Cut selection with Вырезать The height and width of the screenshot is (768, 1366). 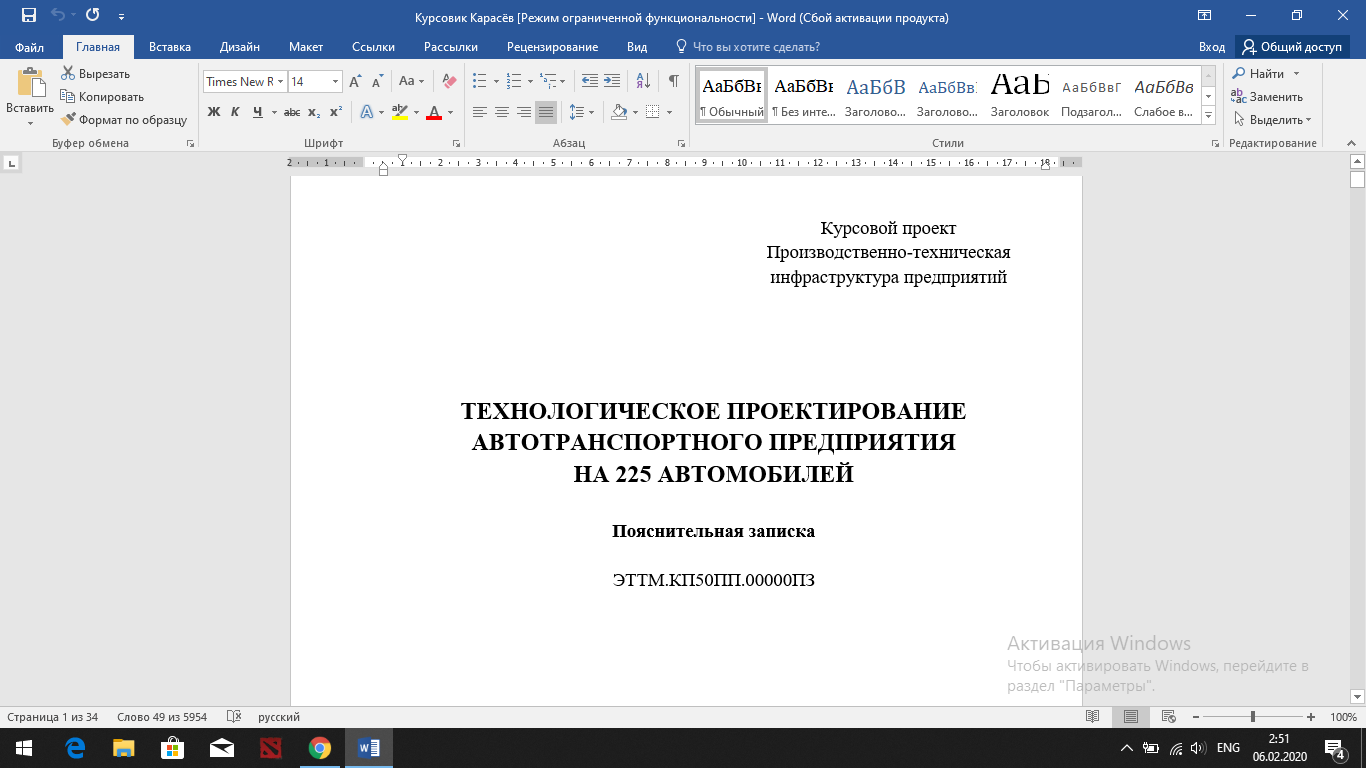pos(96,74)
